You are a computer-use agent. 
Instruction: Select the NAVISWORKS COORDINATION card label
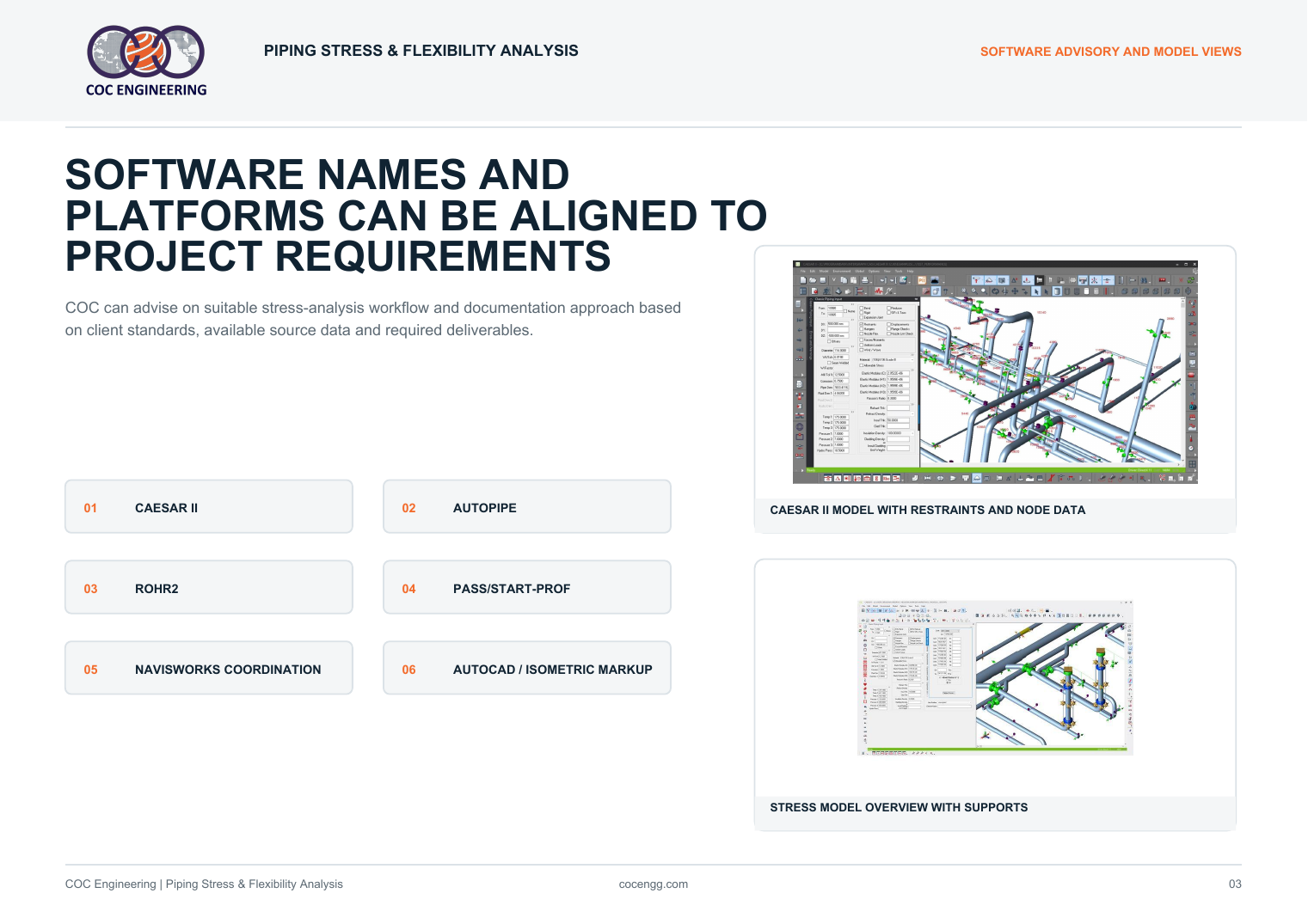click(x=228, y=670)
